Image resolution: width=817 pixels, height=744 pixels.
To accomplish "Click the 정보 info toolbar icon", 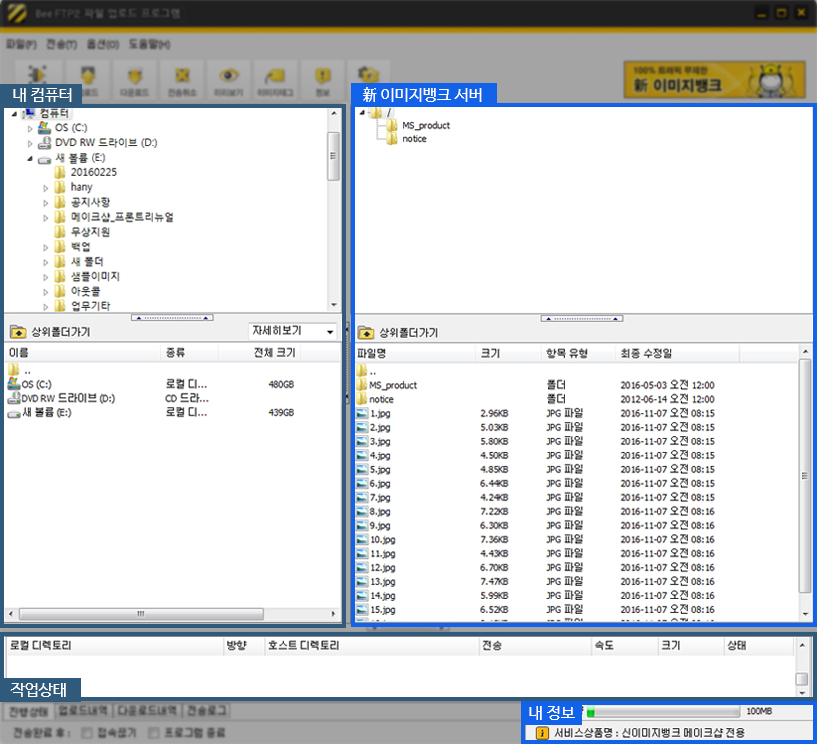I will coord(323,76).
